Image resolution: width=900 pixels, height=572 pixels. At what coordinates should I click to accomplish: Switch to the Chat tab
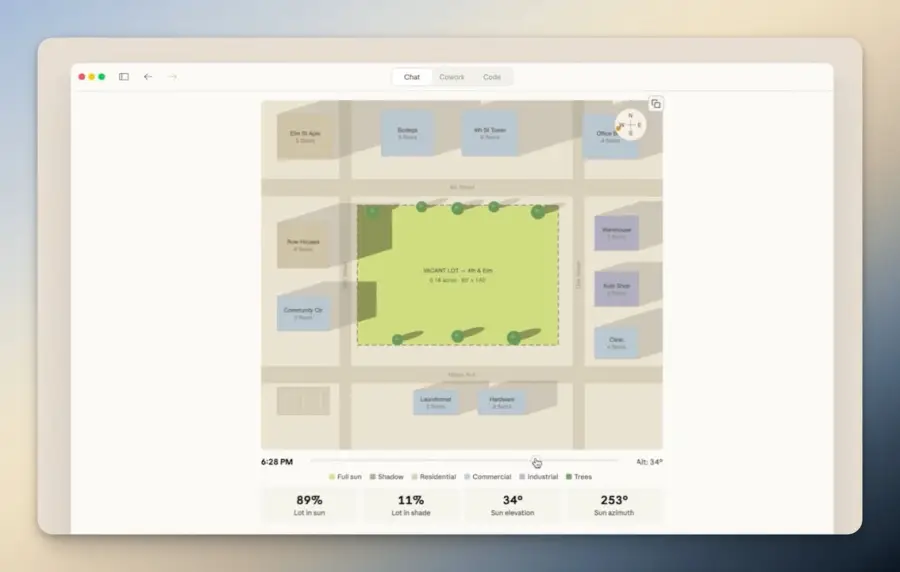coord(412,77)
